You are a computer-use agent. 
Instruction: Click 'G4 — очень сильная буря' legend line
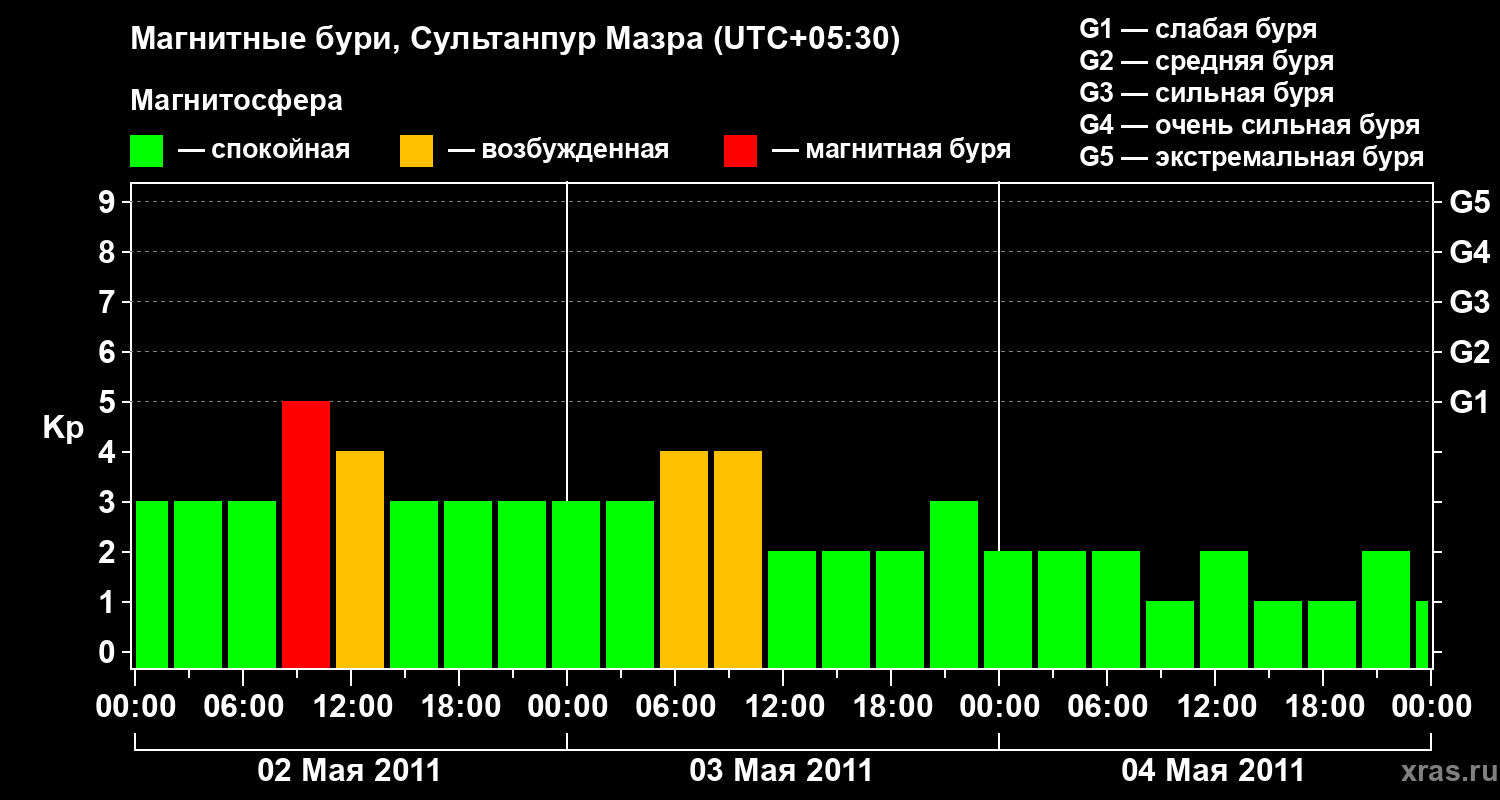[1250, 125]
